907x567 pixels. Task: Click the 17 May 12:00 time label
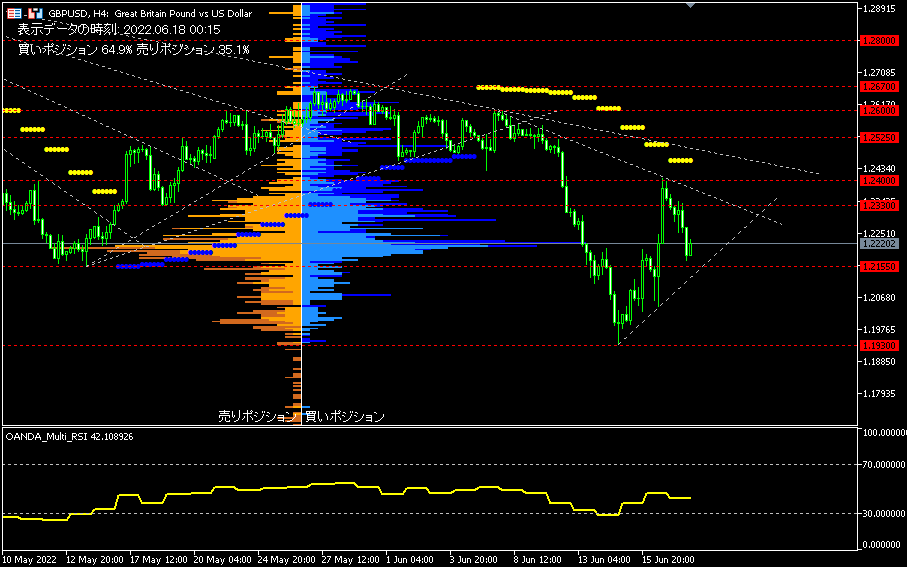(x=159, y=560)
